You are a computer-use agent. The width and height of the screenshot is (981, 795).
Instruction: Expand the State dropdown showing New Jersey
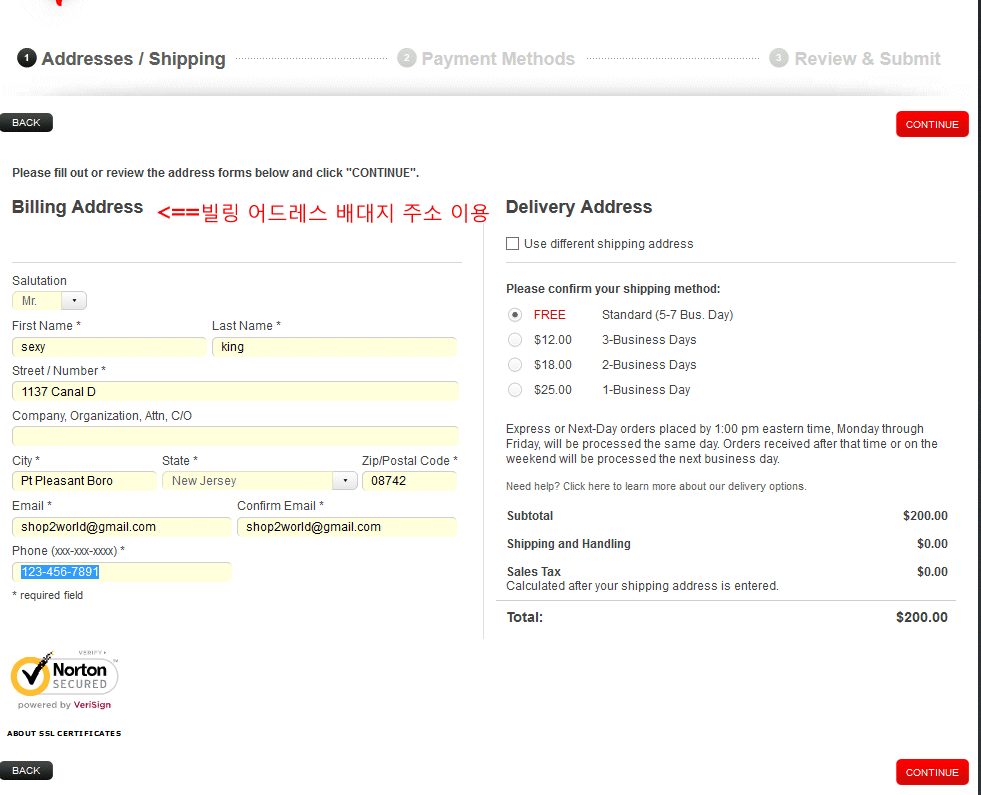[259, 481]
